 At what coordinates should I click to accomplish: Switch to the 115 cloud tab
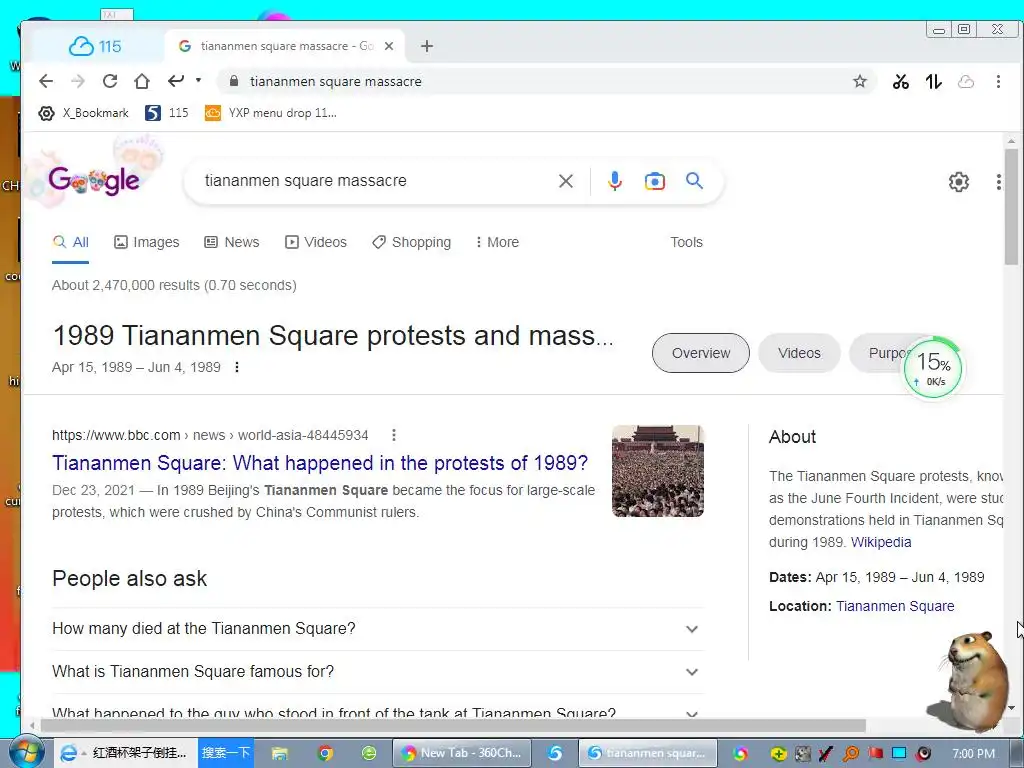95,46
